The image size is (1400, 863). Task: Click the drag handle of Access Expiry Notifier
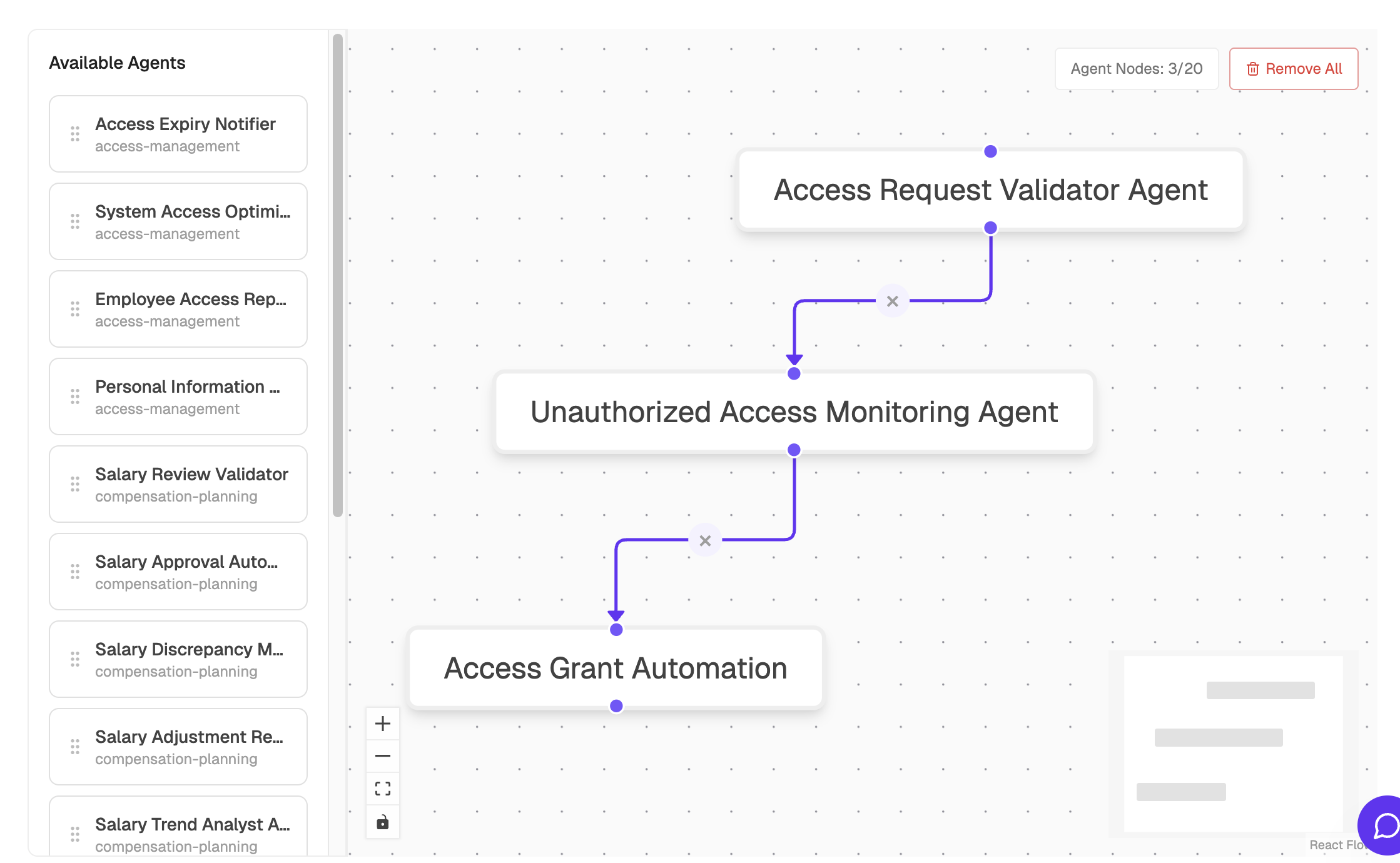click(x=75, y=134)
